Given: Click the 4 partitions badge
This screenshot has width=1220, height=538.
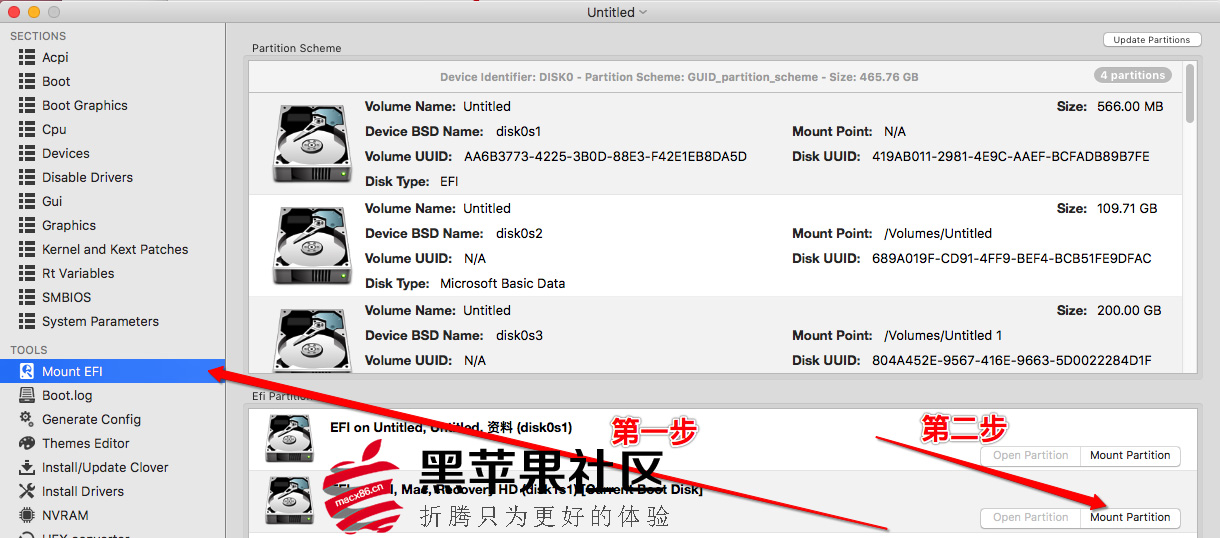Looking at the screenshot, I should (1132, 75).
